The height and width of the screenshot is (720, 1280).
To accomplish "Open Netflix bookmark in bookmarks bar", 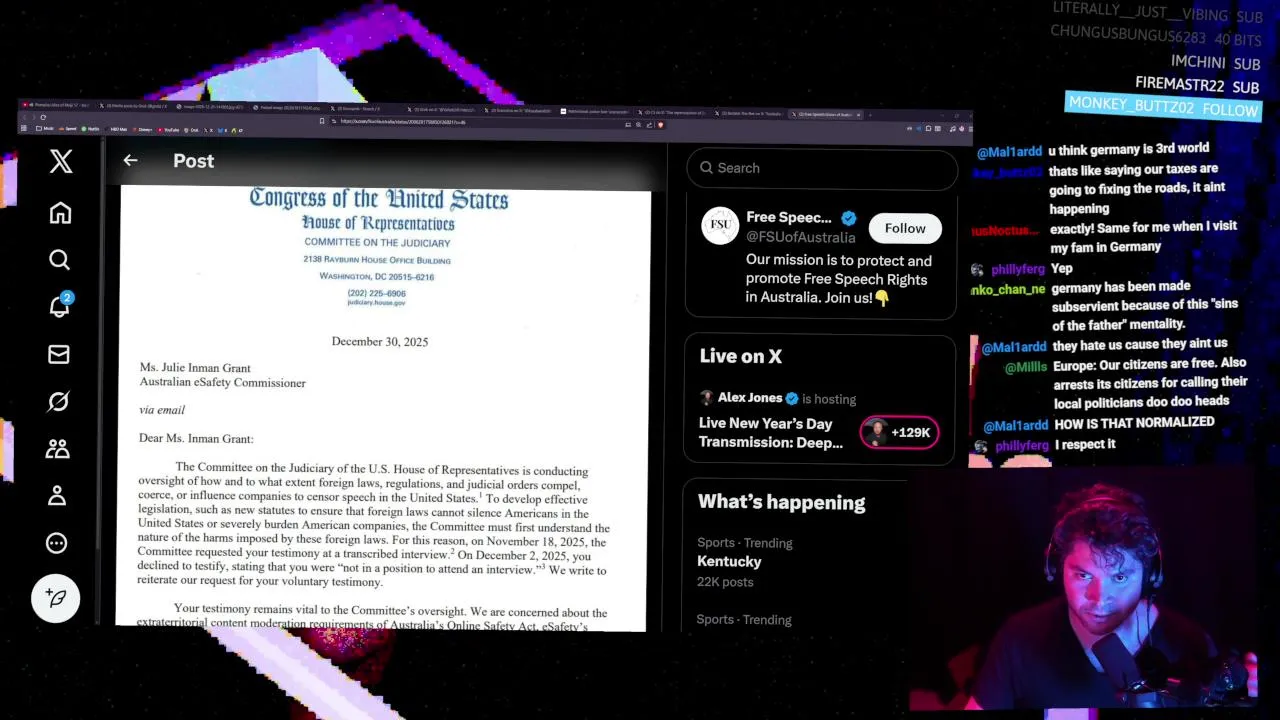I will coord(92,129).
